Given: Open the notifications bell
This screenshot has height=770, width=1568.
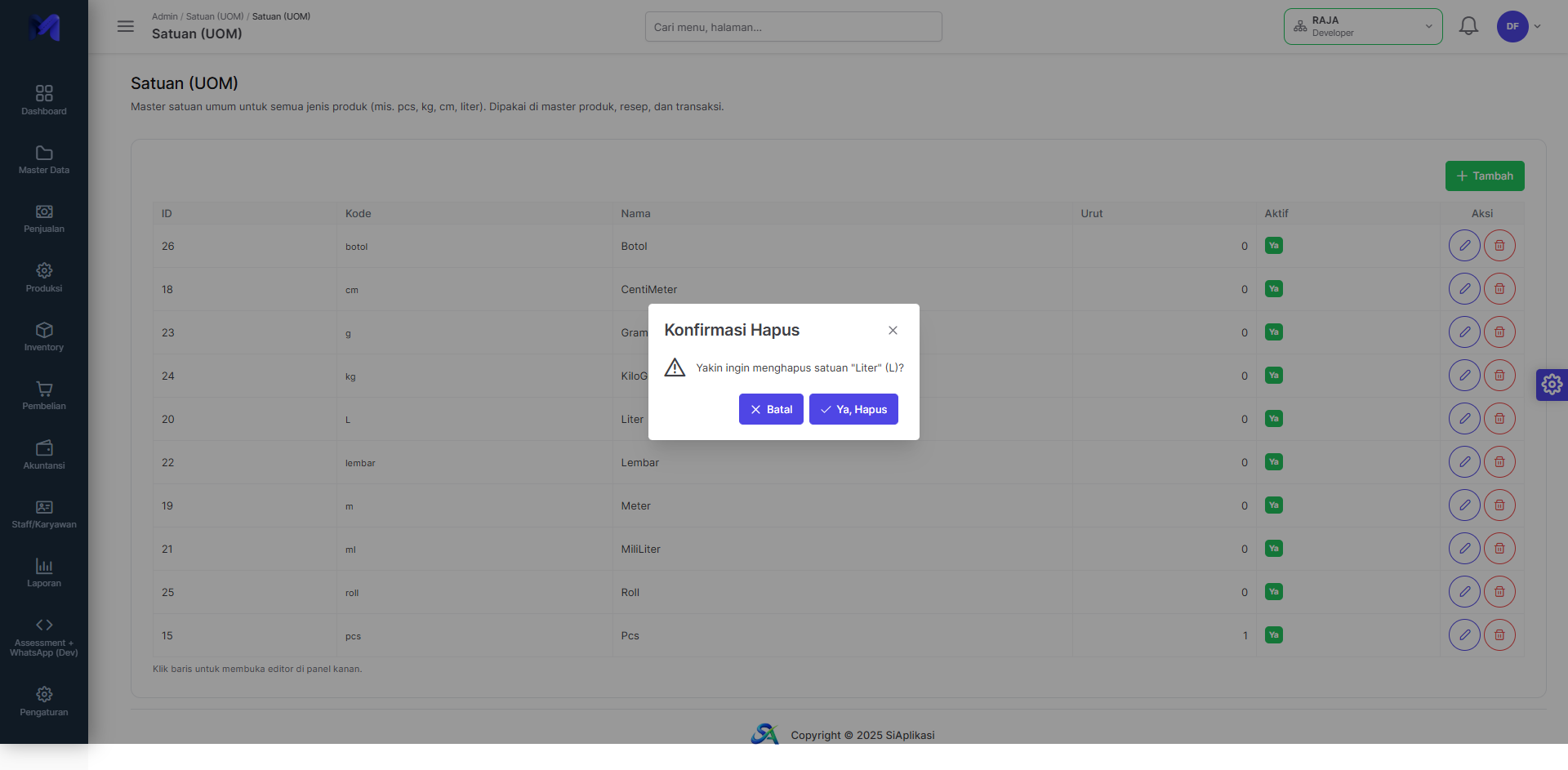Looking at the screenshot, I should click(1468, 26).
